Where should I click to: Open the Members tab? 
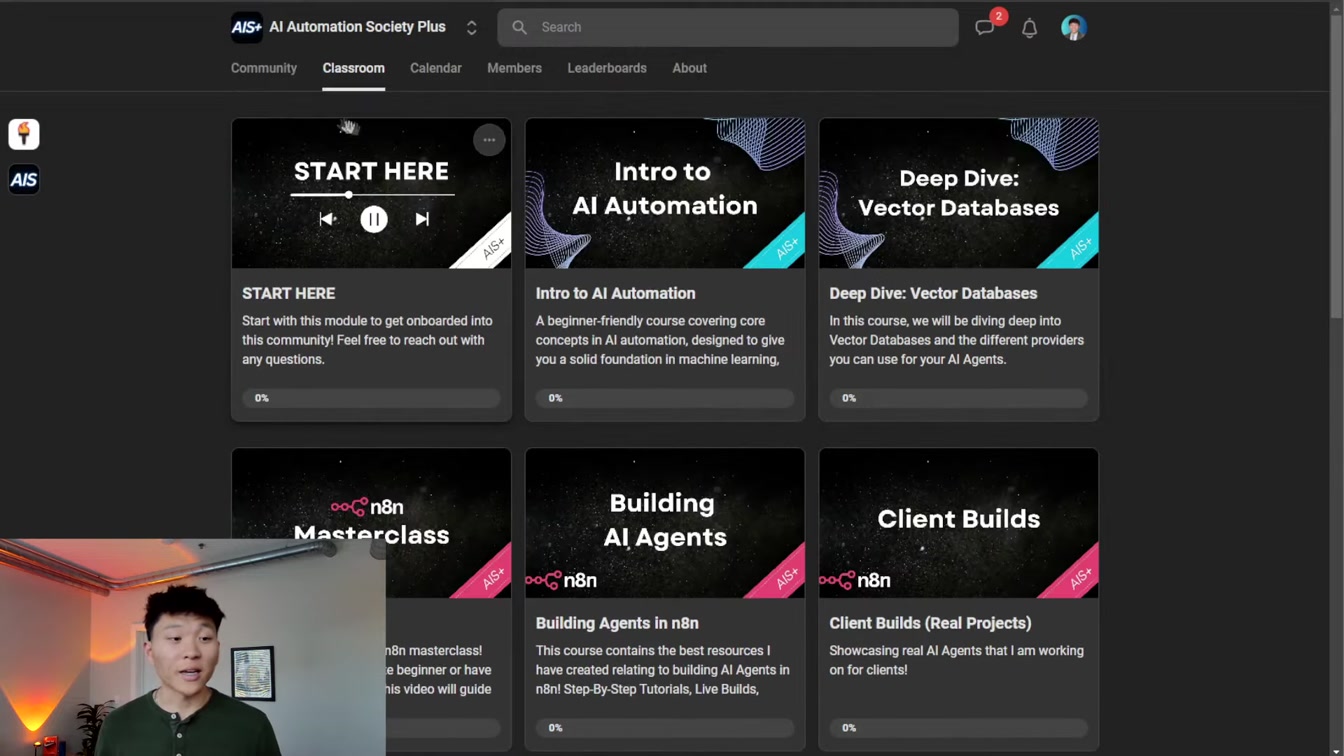click(x=514, y=68)
